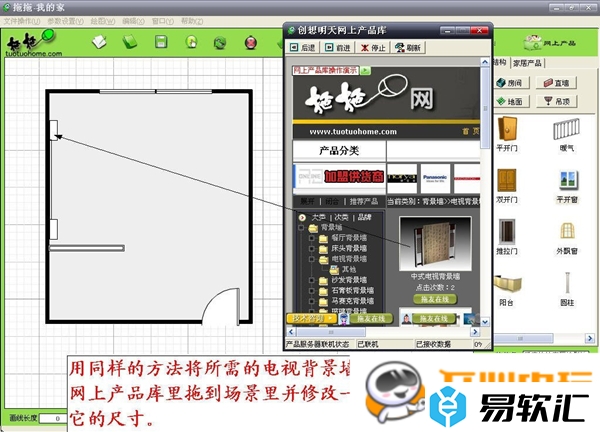Select the 推拉门 sliding door item
The image size is (600, 432).
tap(507, 237)
